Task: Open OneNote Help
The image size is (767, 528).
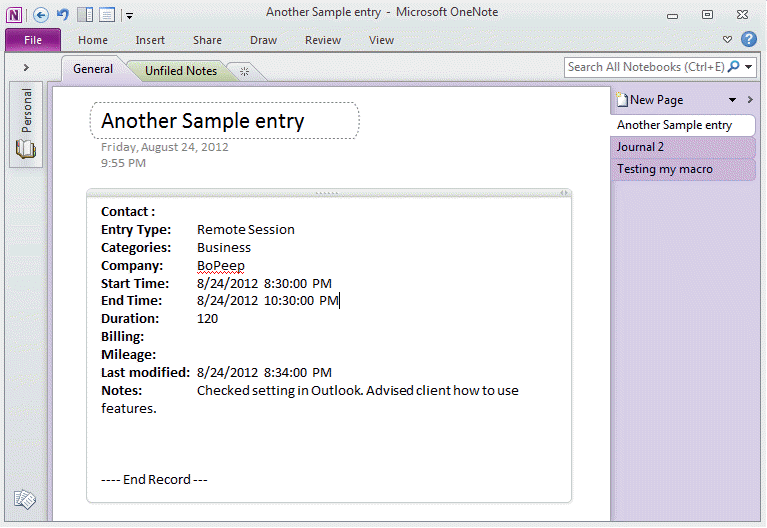Action: click(749, 39)
